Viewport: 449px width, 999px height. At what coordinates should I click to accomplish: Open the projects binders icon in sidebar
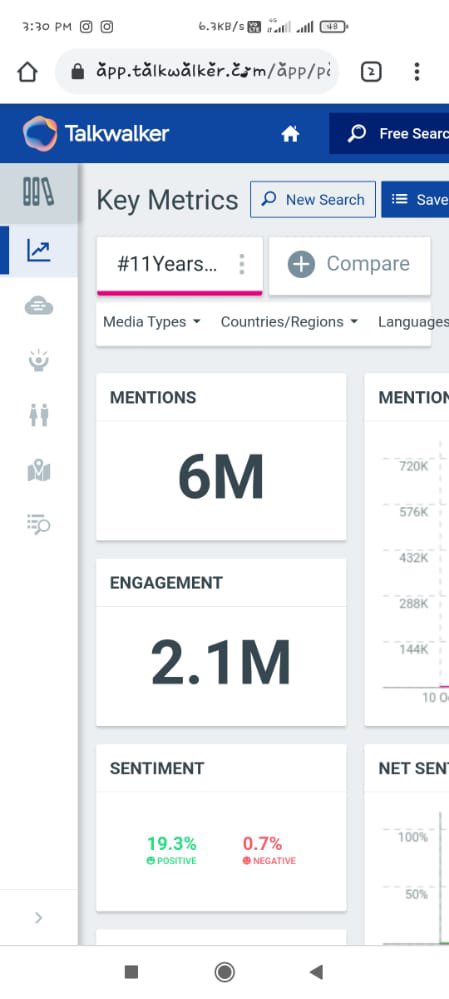point(39,192)
